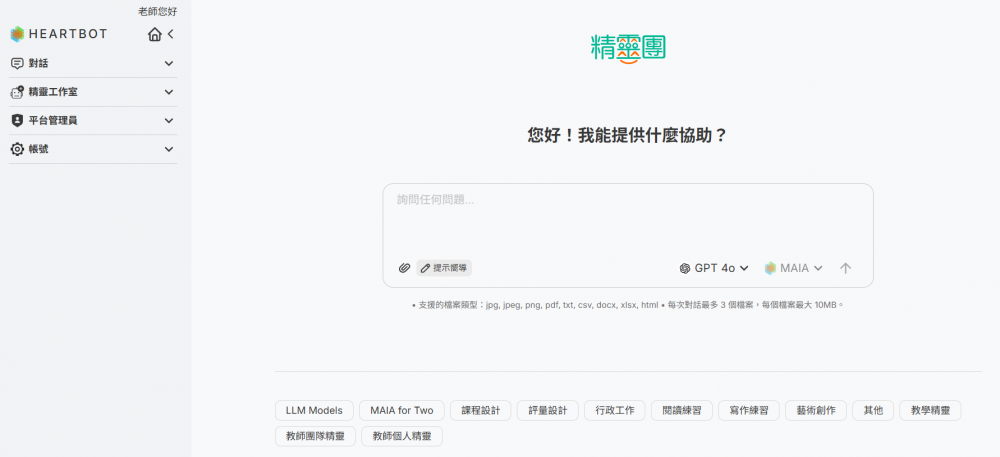This screenshot has width=1000, height=457.
Task: Expand the 精靈工作室 section chevron
Action: [168, 92]
